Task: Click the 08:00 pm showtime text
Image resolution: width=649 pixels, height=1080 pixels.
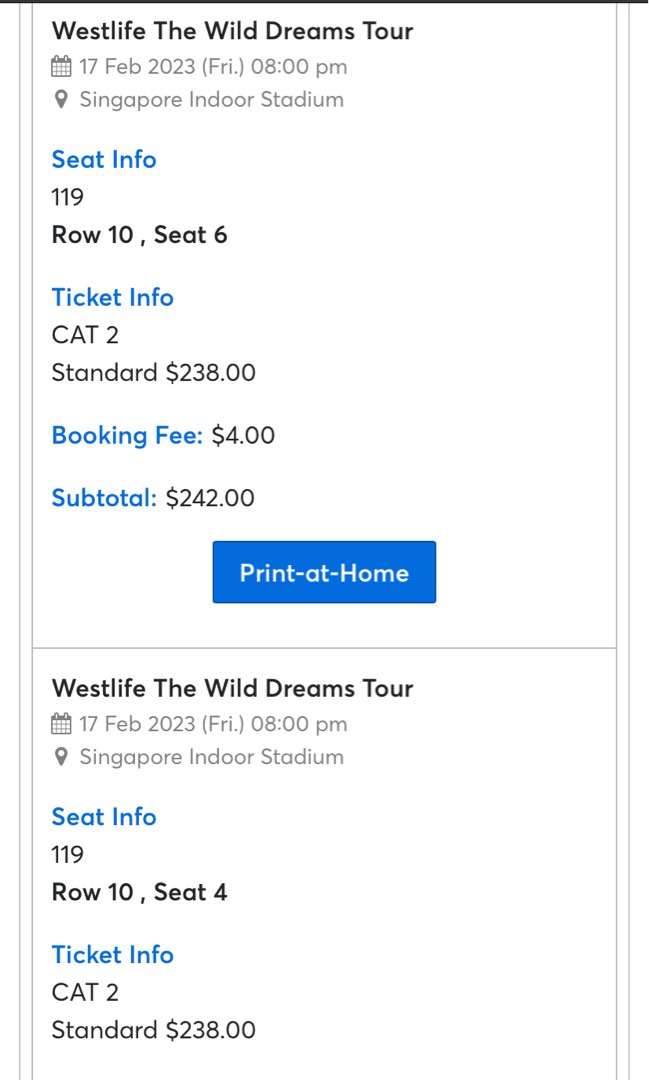Action: [x=297, y=66]
